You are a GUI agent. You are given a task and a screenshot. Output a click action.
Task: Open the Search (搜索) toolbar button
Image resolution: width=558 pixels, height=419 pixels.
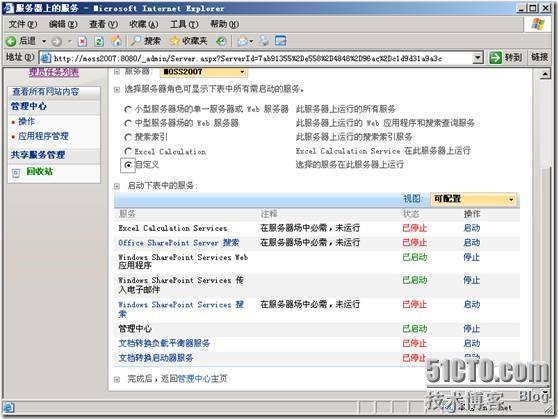click(145, 41)
